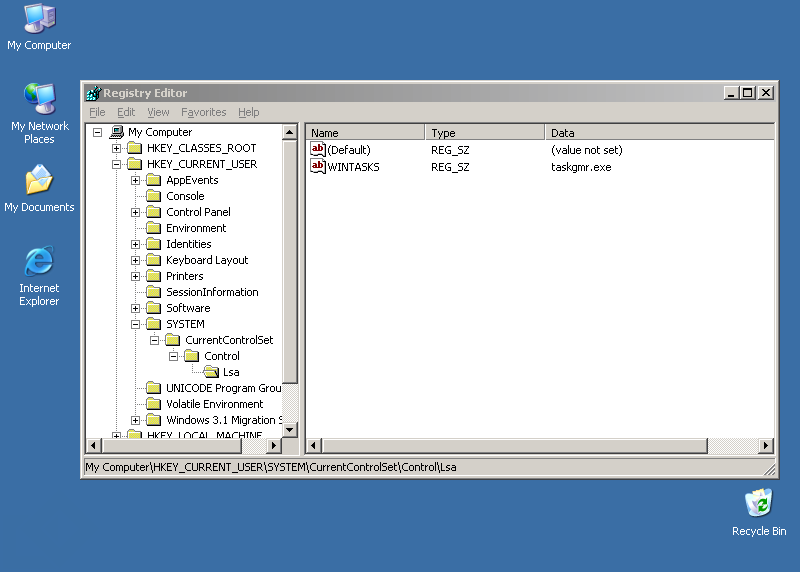Click the tree pane scroll down arrow
This screenshot has height=572, width=800.
click(290, 430)
